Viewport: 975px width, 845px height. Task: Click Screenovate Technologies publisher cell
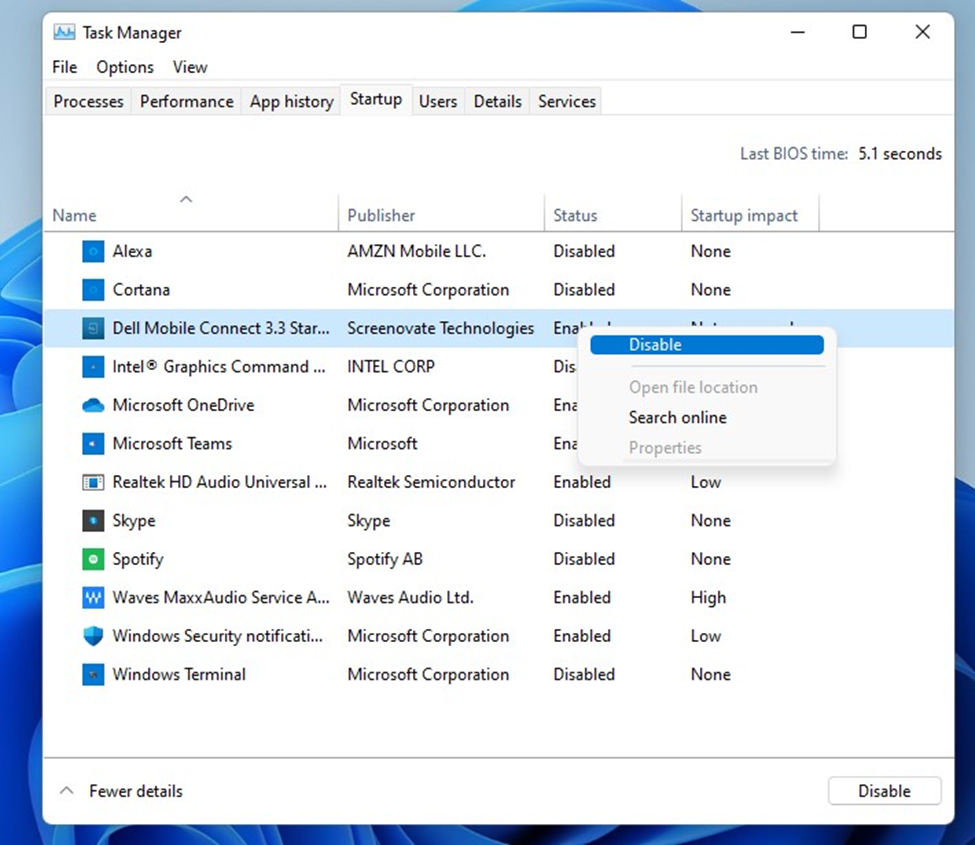(x=440, y=328)
